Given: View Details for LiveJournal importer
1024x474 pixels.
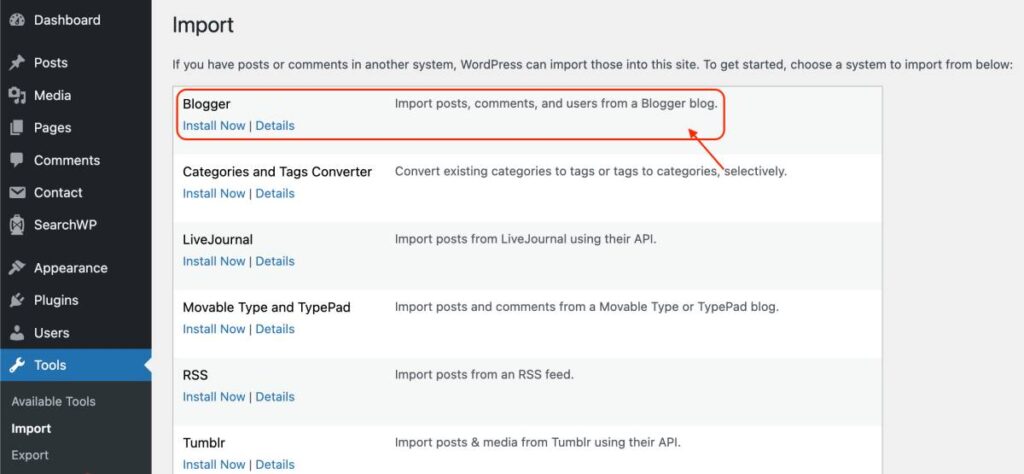Looking at the screenshot, I should click(x=275, y=261).
